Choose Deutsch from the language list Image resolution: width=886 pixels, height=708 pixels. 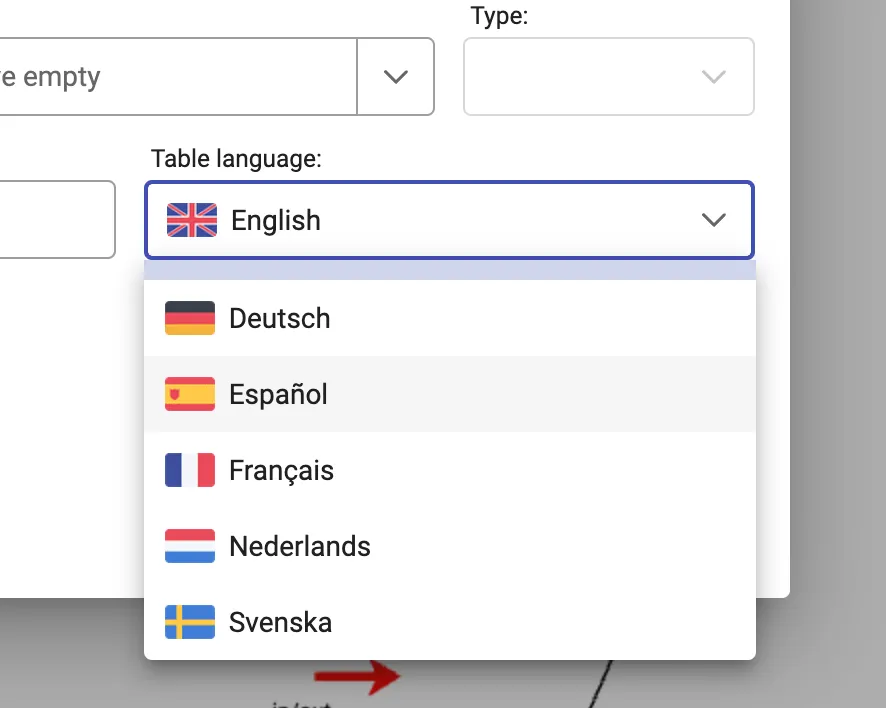[x=279, y=318]
